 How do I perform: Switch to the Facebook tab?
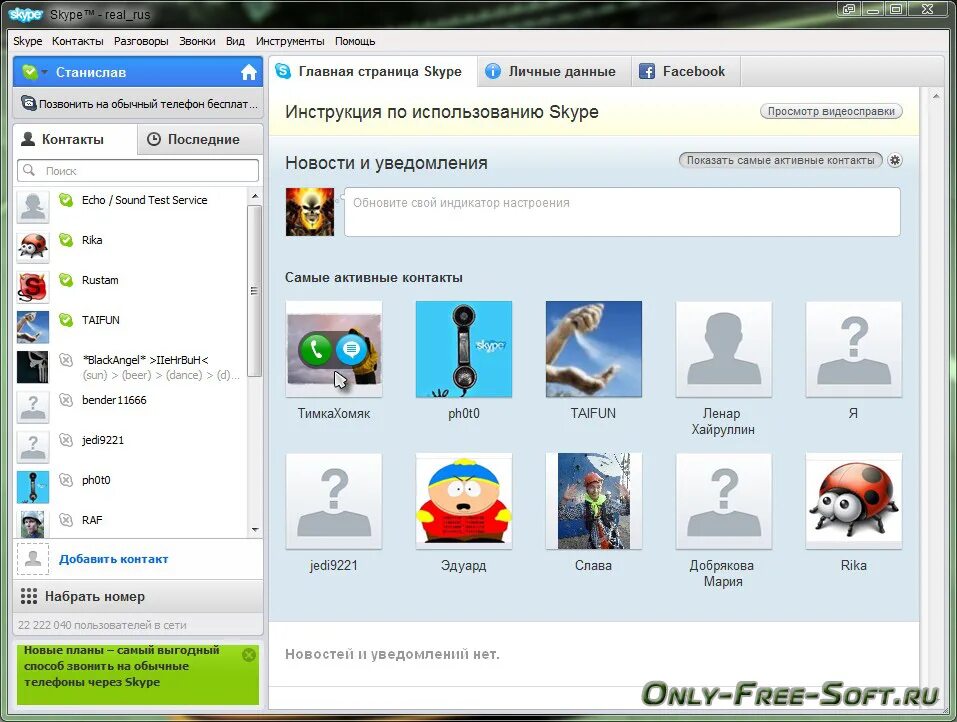click(x=686, y=71)
